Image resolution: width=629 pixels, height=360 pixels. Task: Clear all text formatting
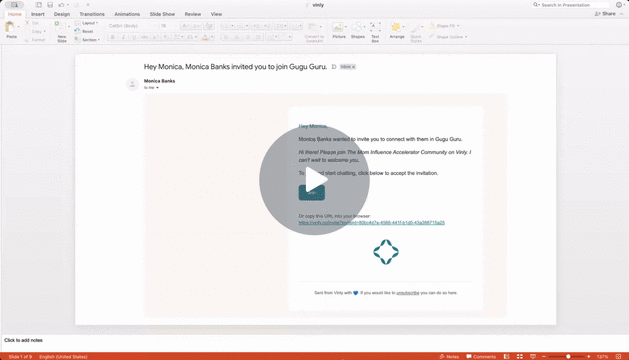click(x=209, y=26)
